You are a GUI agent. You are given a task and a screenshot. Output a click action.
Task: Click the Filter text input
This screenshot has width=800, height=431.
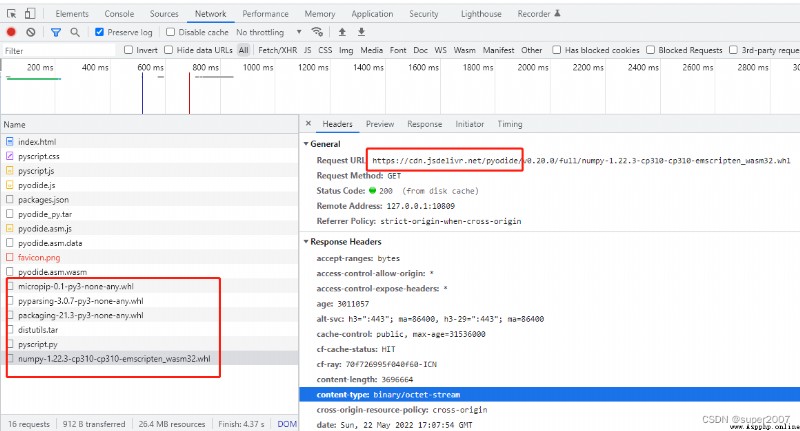(x=59, y=50)
